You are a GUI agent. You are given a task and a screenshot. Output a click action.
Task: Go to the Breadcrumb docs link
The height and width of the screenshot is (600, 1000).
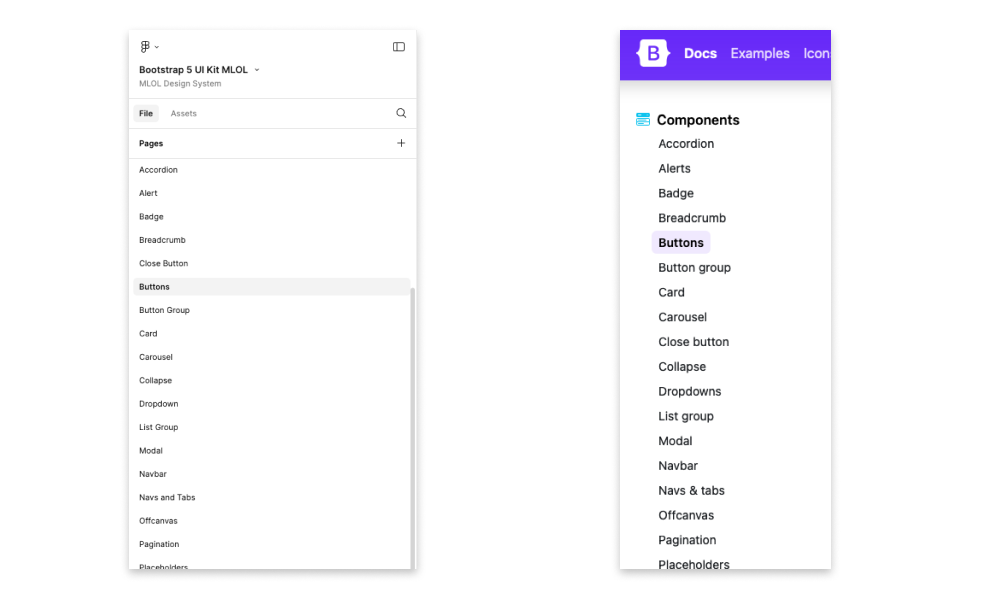pyautogui.click(x=692, y=218)
